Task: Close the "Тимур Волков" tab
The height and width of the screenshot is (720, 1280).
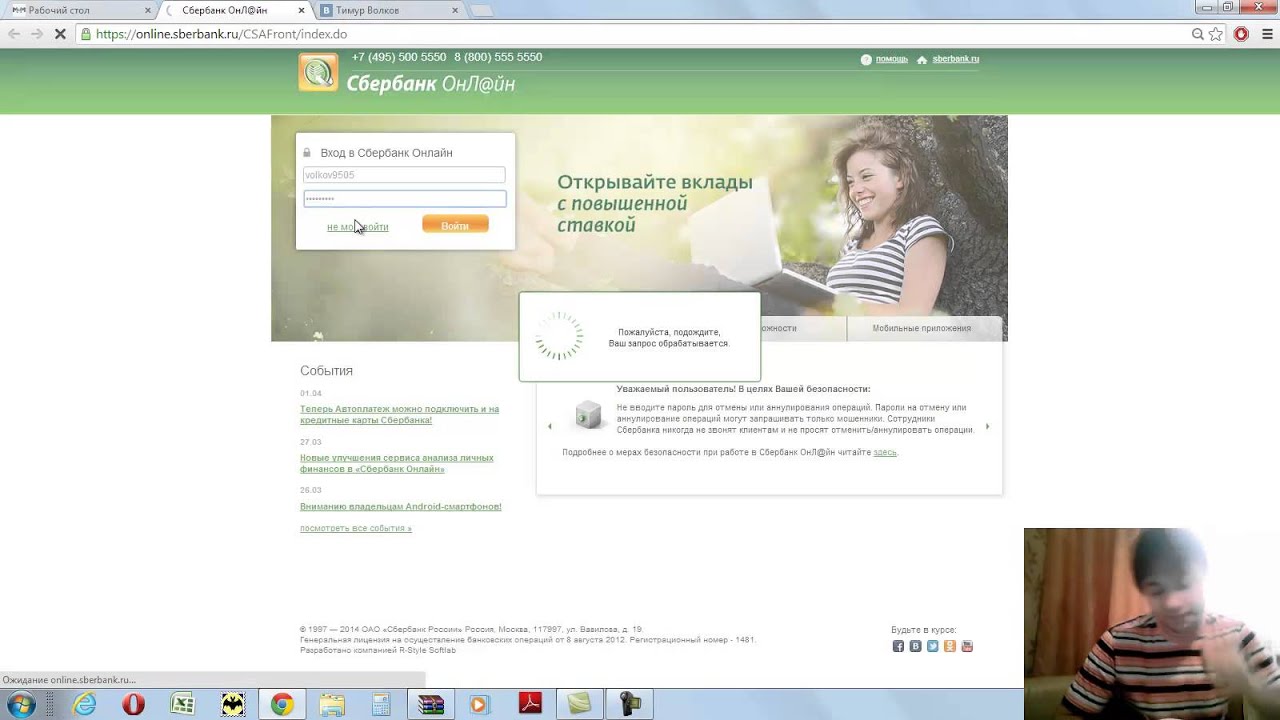Action: point(455,10)
